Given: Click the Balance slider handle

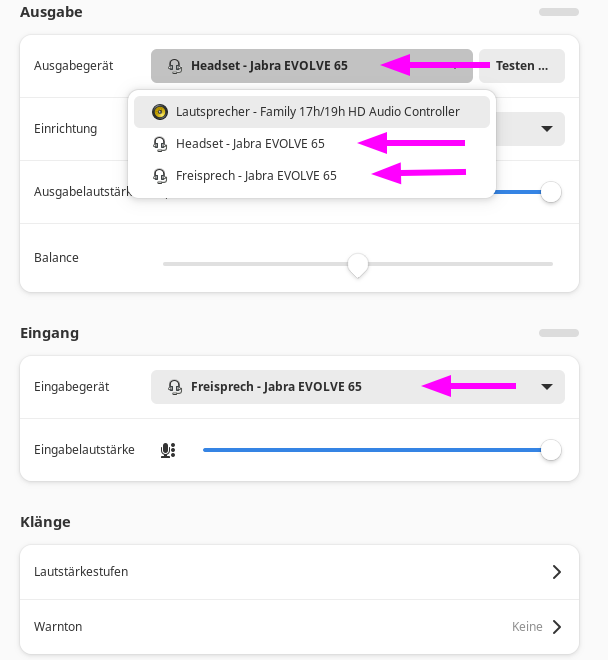Looking at the screenshot, I should (358, 265).
